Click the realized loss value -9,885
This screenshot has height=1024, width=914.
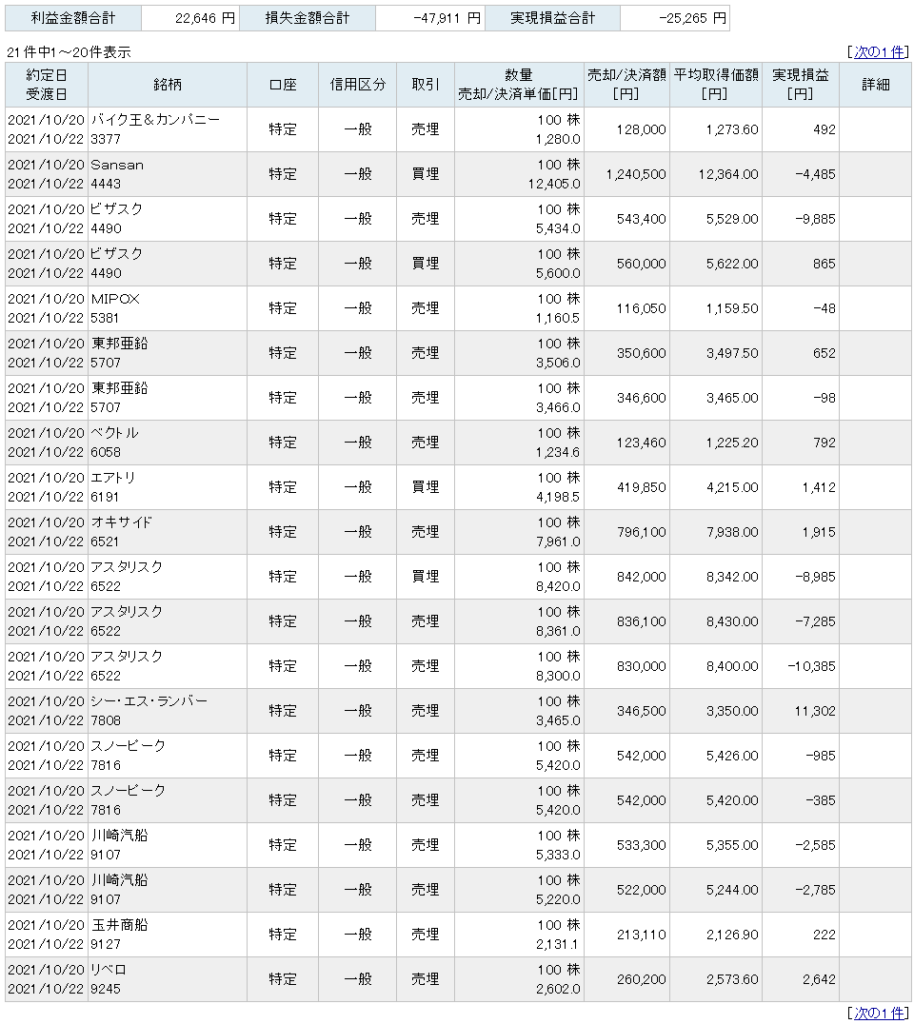click(x=815, y=219)
